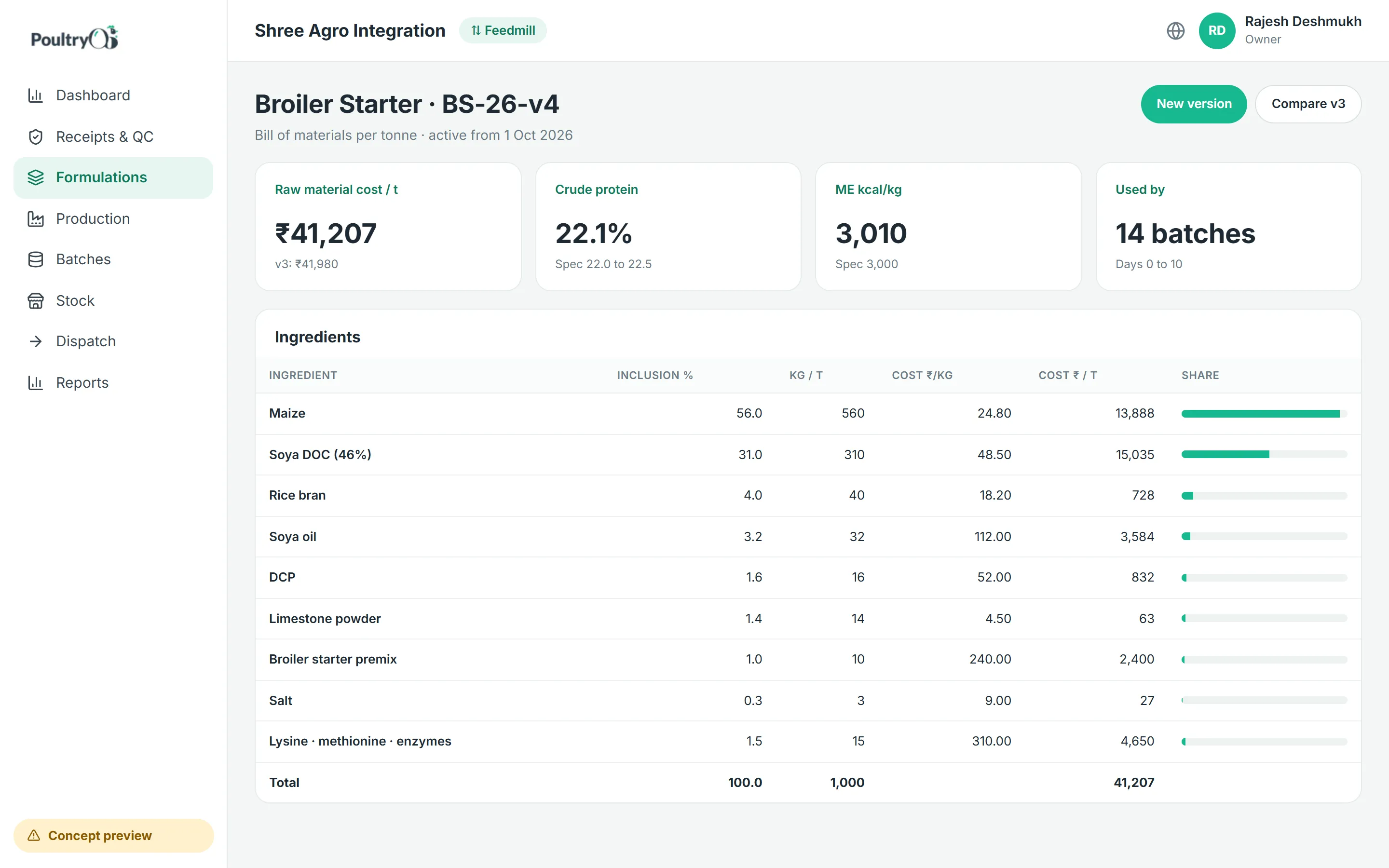1389x868 pixels.
Task: Click the Compare v3 button
Action: 1308,104
